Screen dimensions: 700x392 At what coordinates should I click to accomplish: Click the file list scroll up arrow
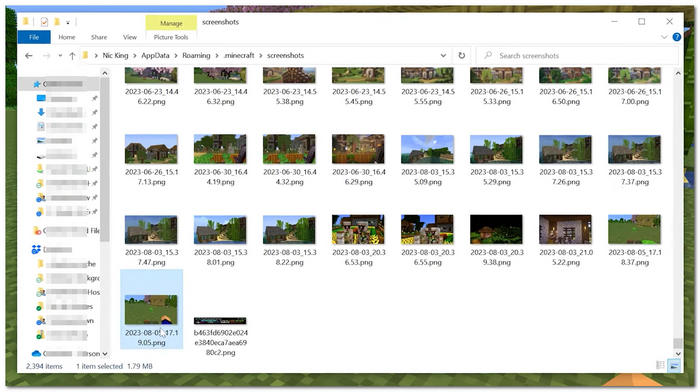coord(678,73)
